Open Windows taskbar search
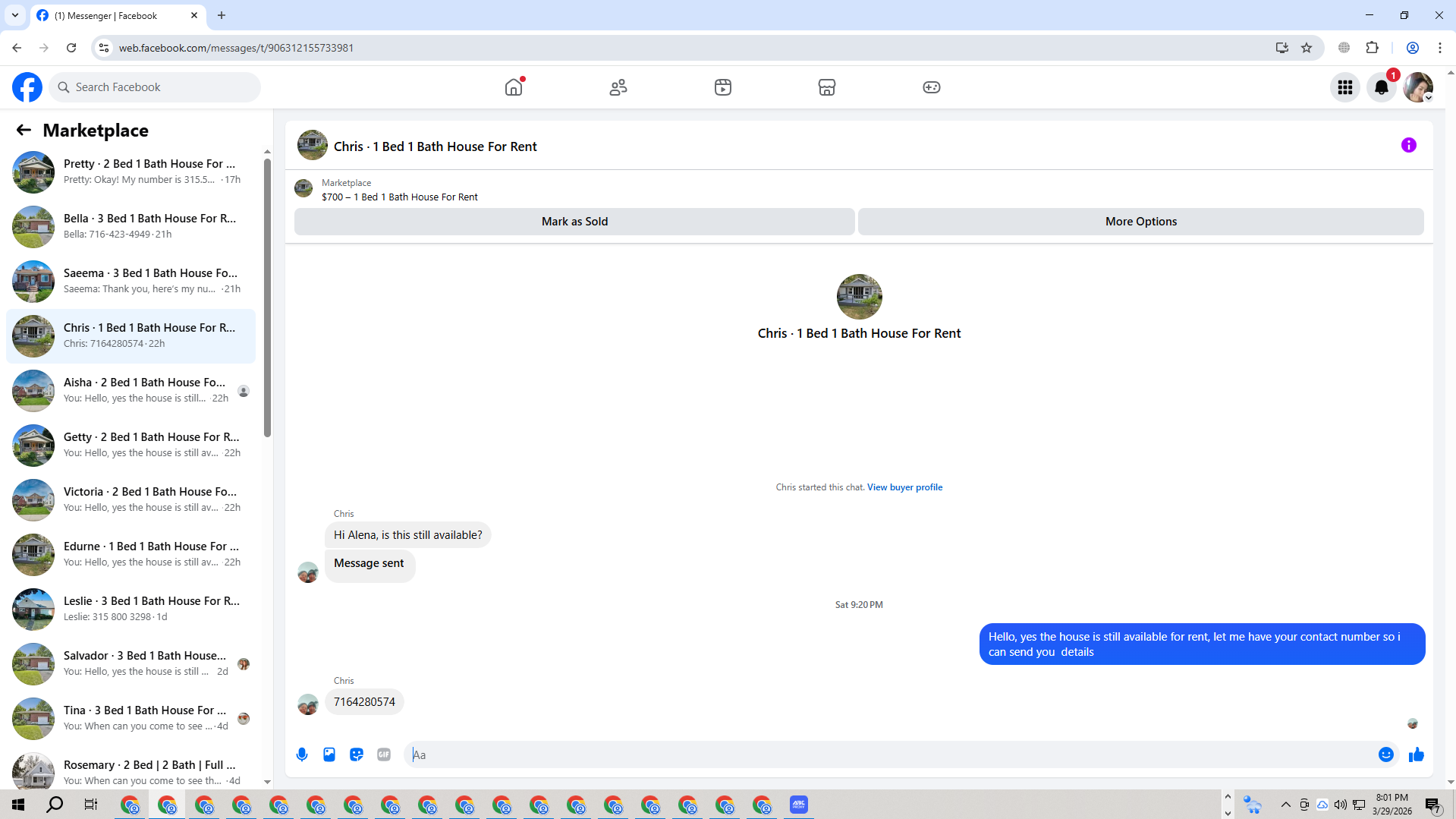 tap(55, 805)
